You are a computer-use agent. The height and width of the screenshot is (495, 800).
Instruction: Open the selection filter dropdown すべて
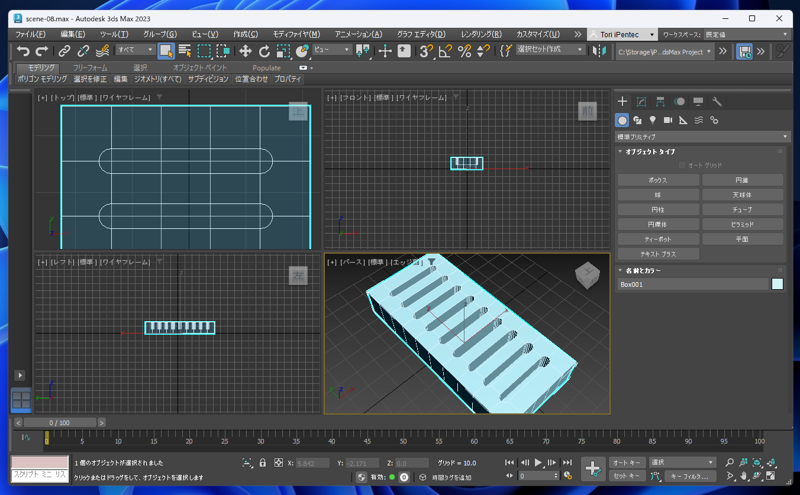click(135, 50)
